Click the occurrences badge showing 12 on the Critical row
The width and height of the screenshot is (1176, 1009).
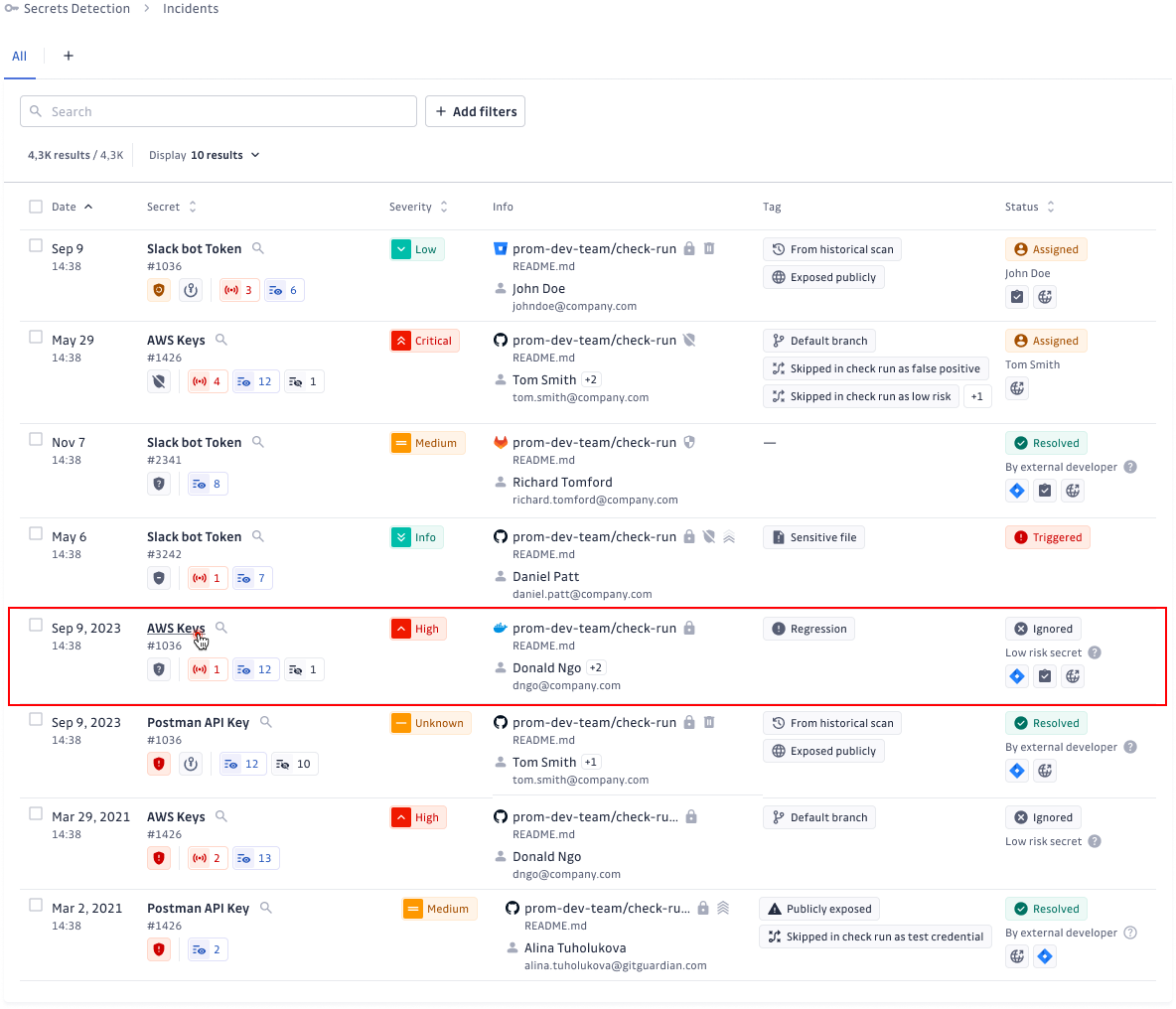(x=255, y=381)
